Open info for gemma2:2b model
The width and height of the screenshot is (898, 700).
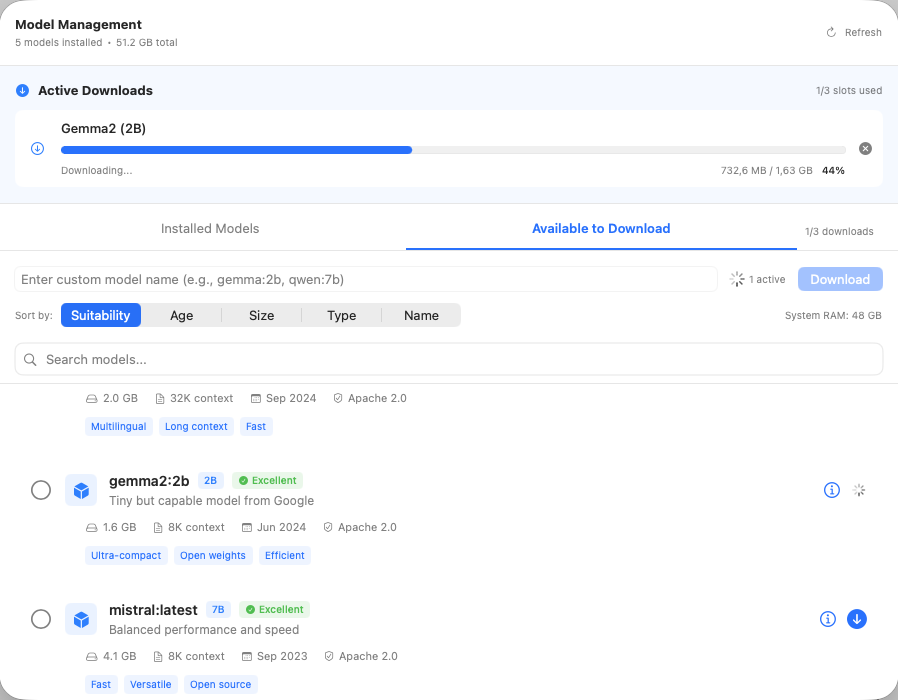tap(831, 490)
